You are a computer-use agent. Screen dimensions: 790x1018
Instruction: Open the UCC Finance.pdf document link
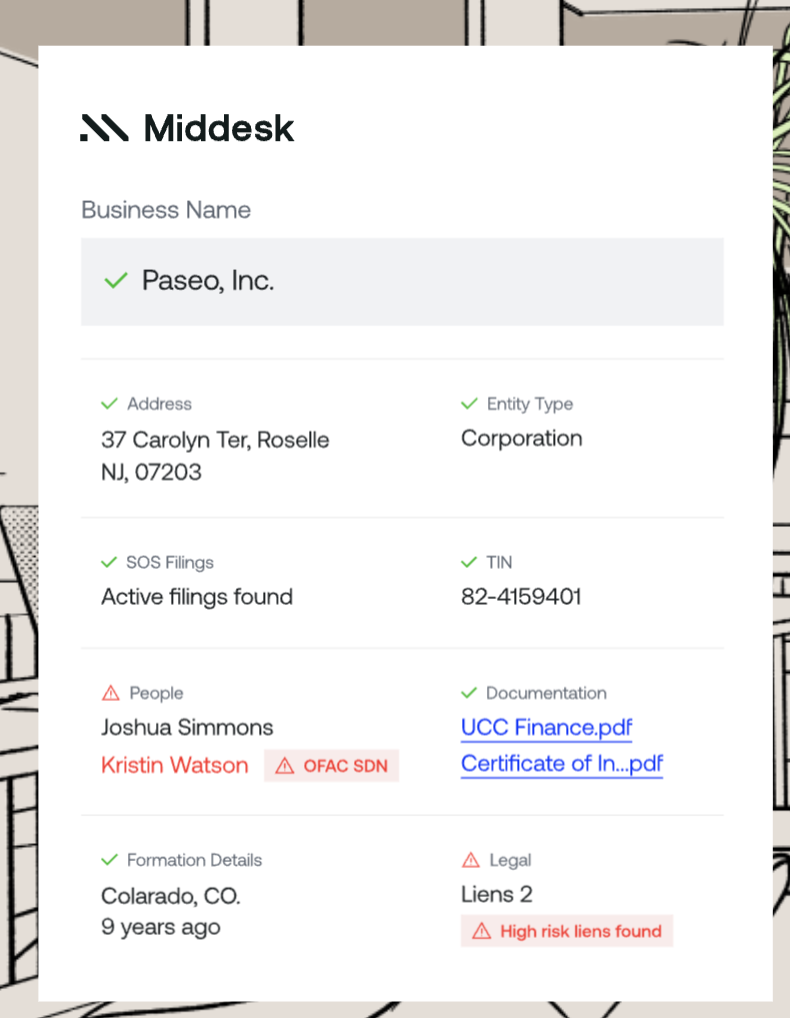click(546, 728)
